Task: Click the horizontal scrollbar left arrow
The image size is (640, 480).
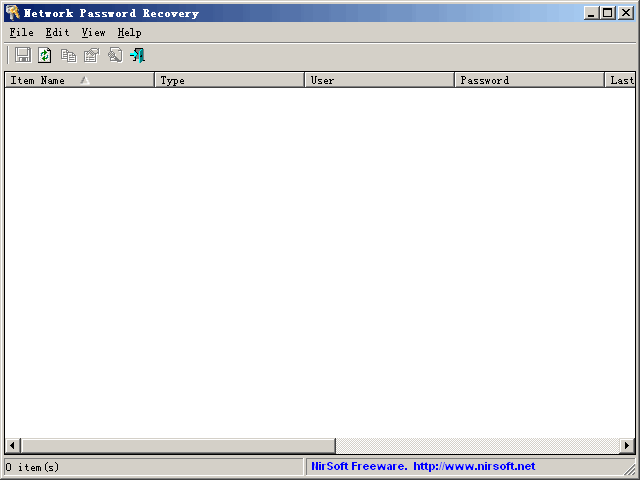Action: coord(12,445)
